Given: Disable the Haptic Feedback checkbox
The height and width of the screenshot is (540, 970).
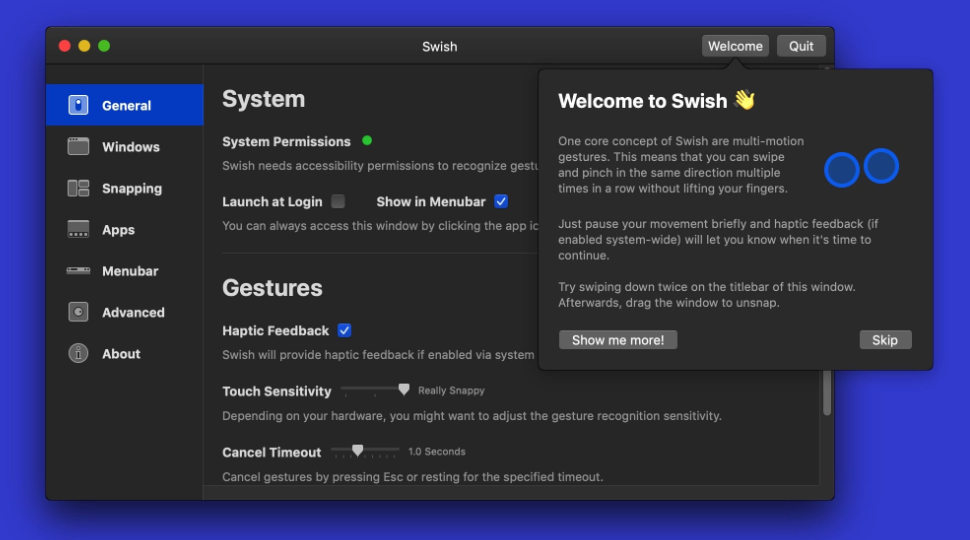Looking at the screenshot, I should coord(344,330).
